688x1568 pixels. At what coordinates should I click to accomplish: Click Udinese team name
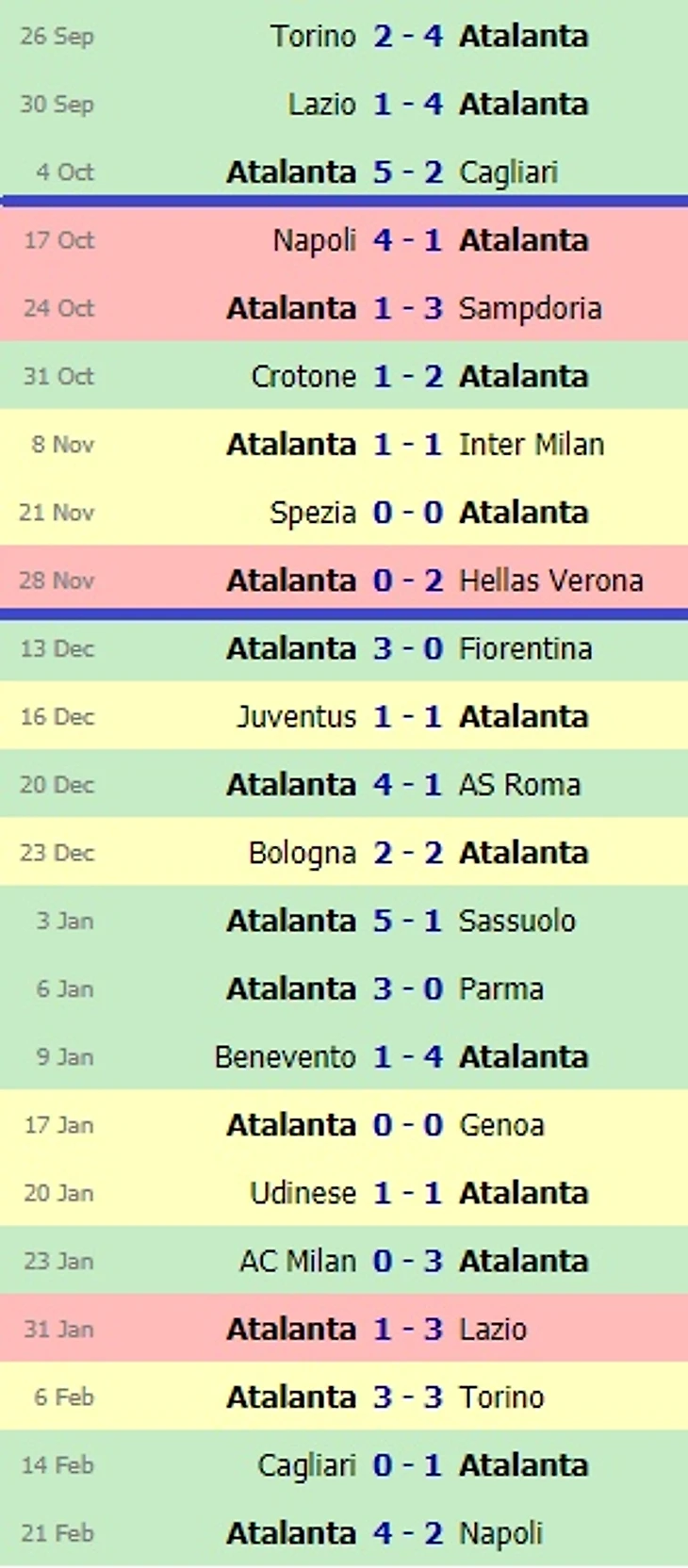pos(303,1193)
